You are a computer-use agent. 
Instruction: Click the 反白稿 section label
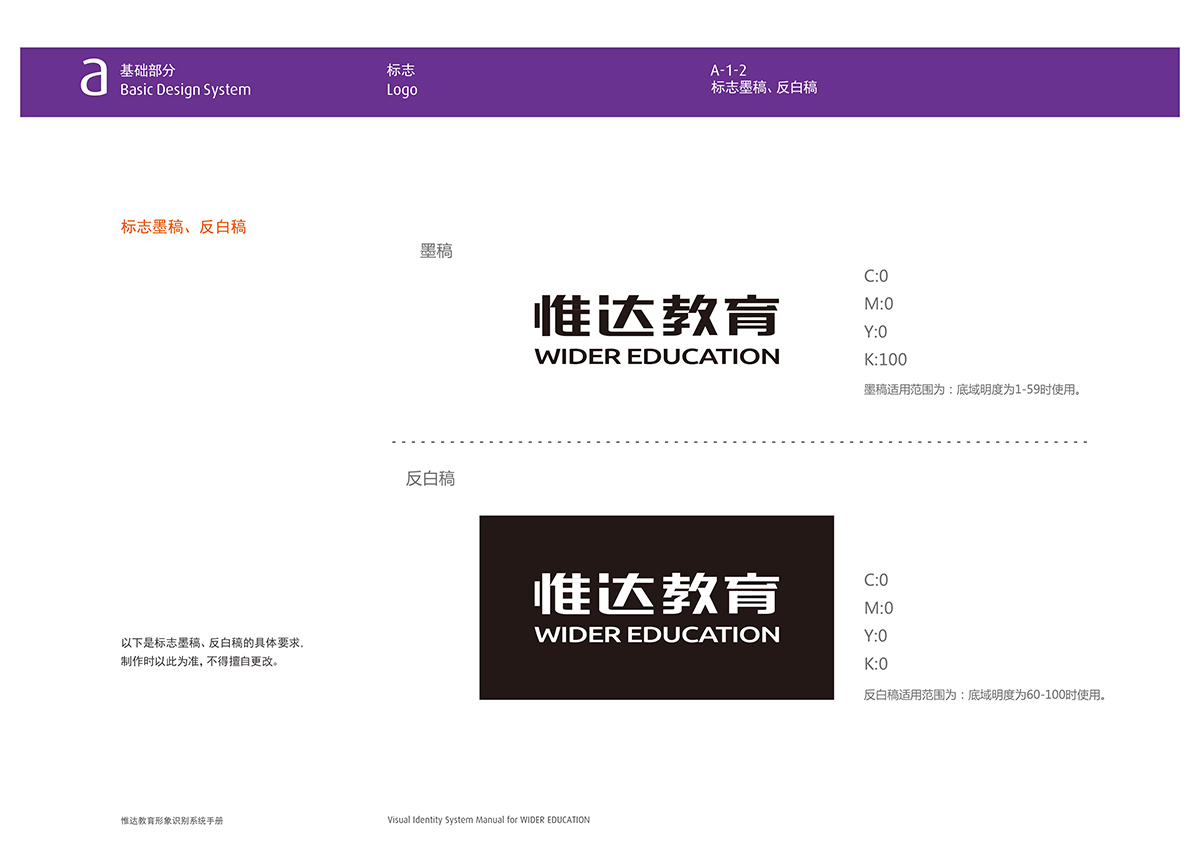click(x=430, y=479)
